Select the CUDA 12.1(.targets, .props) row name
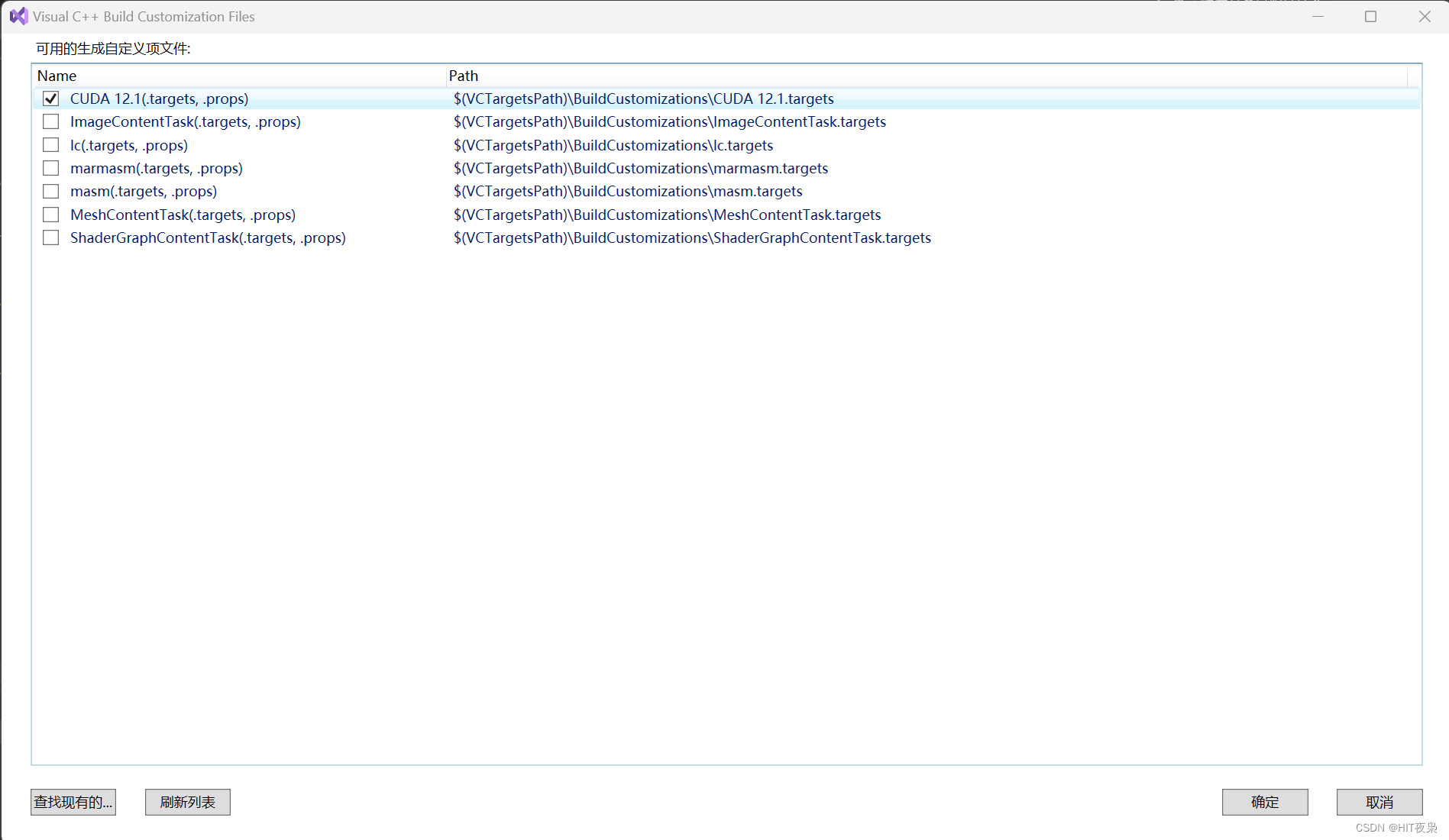Image resolution: width=1449 pixels, height=840 pixels. click(159, 99)
